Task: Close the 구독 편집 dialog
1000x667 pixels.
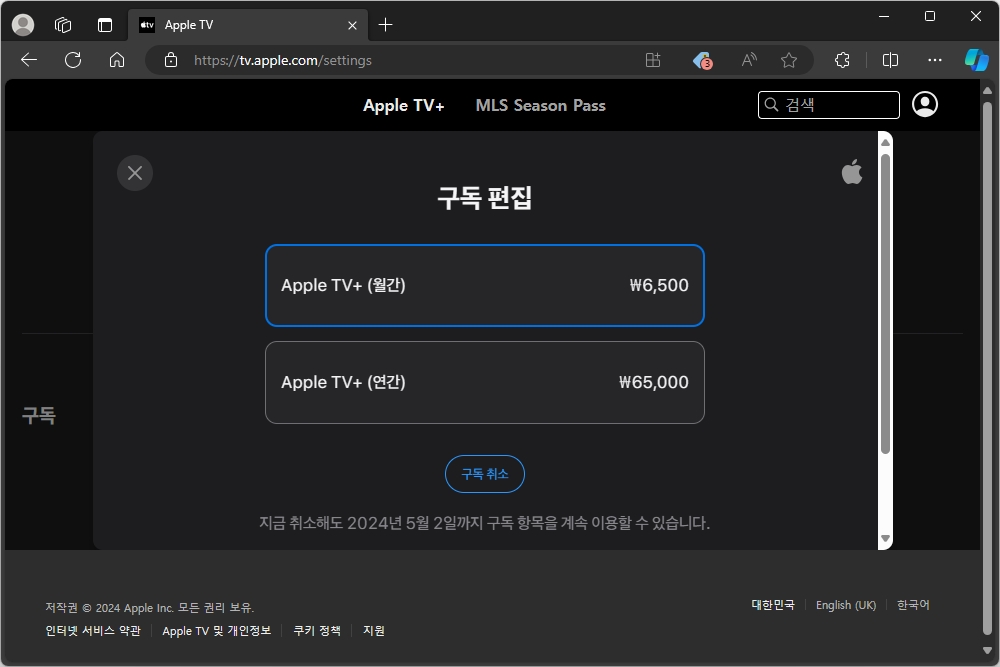Action: pos(135,173)
